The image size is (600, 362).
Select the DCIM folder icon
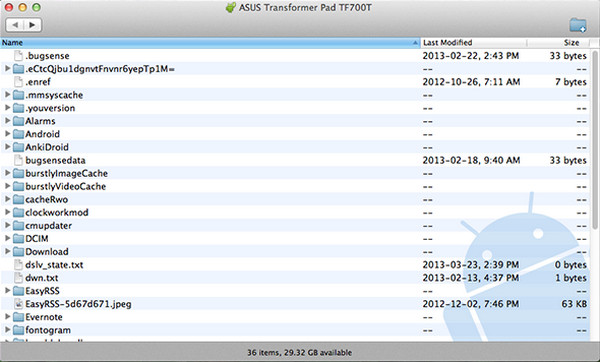click(x=18, y=239)
